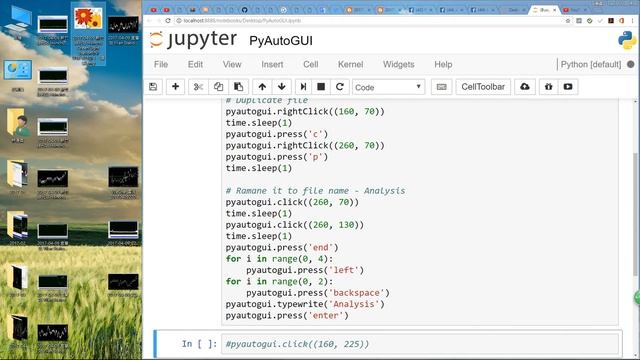Open the command palette keyboard icon
Screen dimensions: 640x360
tap(442, 87)
